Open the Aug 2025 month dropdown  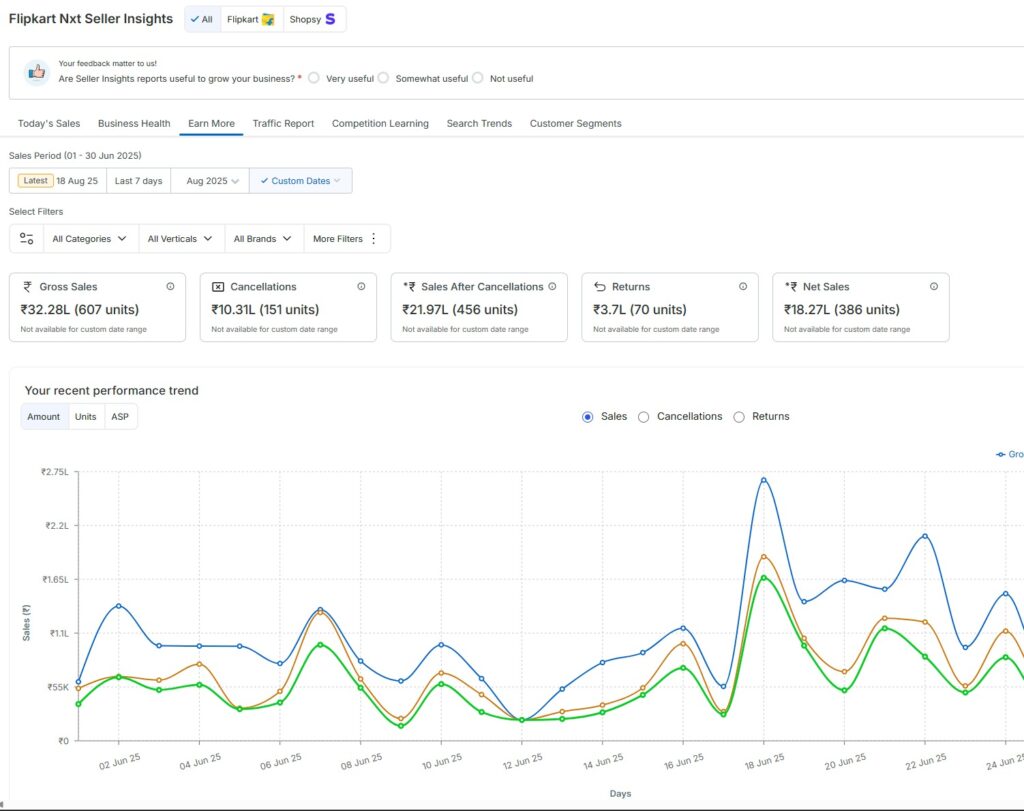[x=212, y=181]
